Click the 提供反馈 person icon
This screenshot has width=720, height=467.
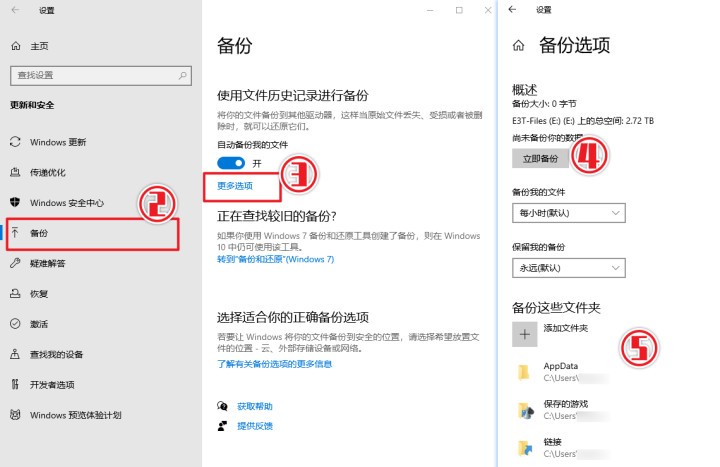(x=222, y=426)
